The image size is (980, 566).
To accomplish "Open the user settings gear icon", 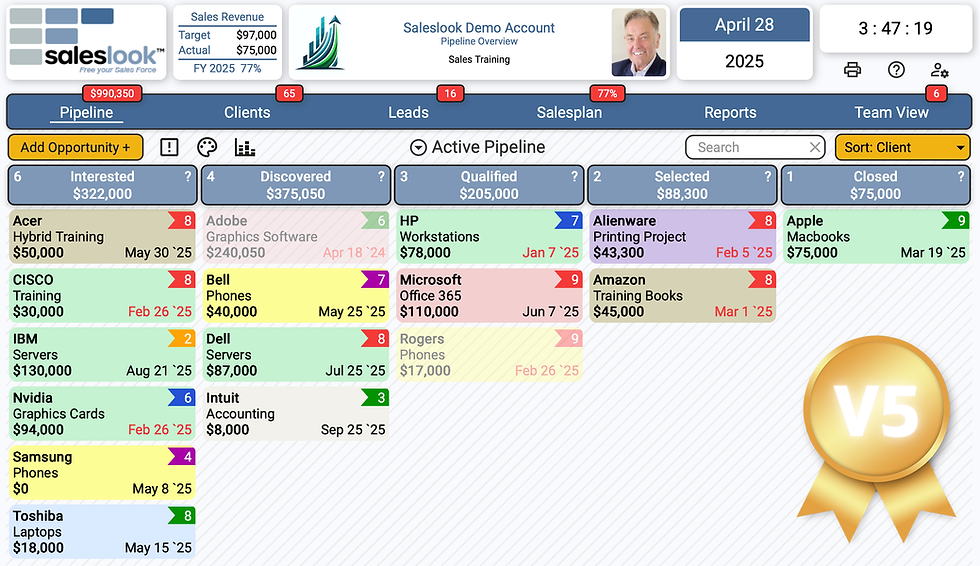I will point(939,70).
